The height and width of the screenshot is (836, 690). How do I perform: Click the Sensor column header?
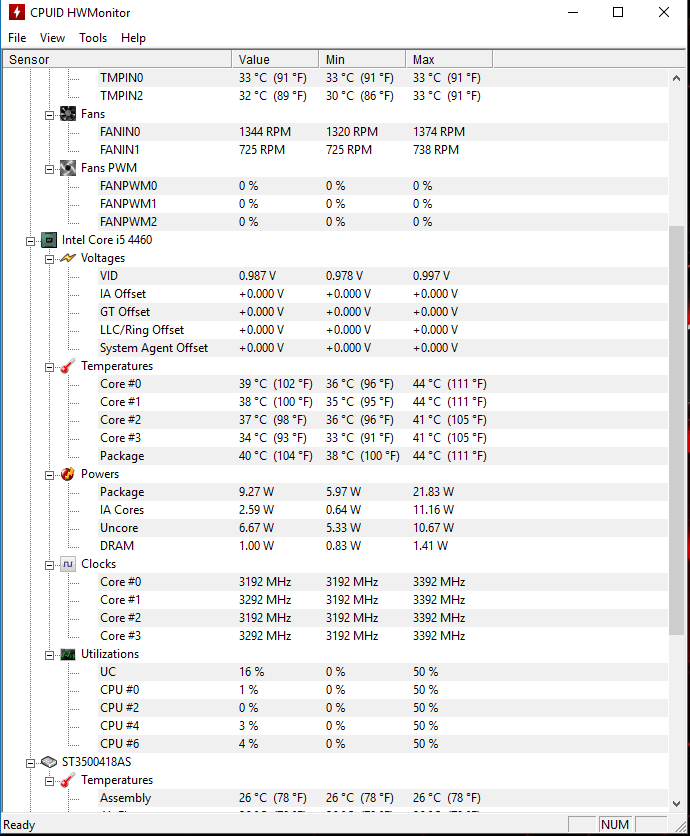117,59
